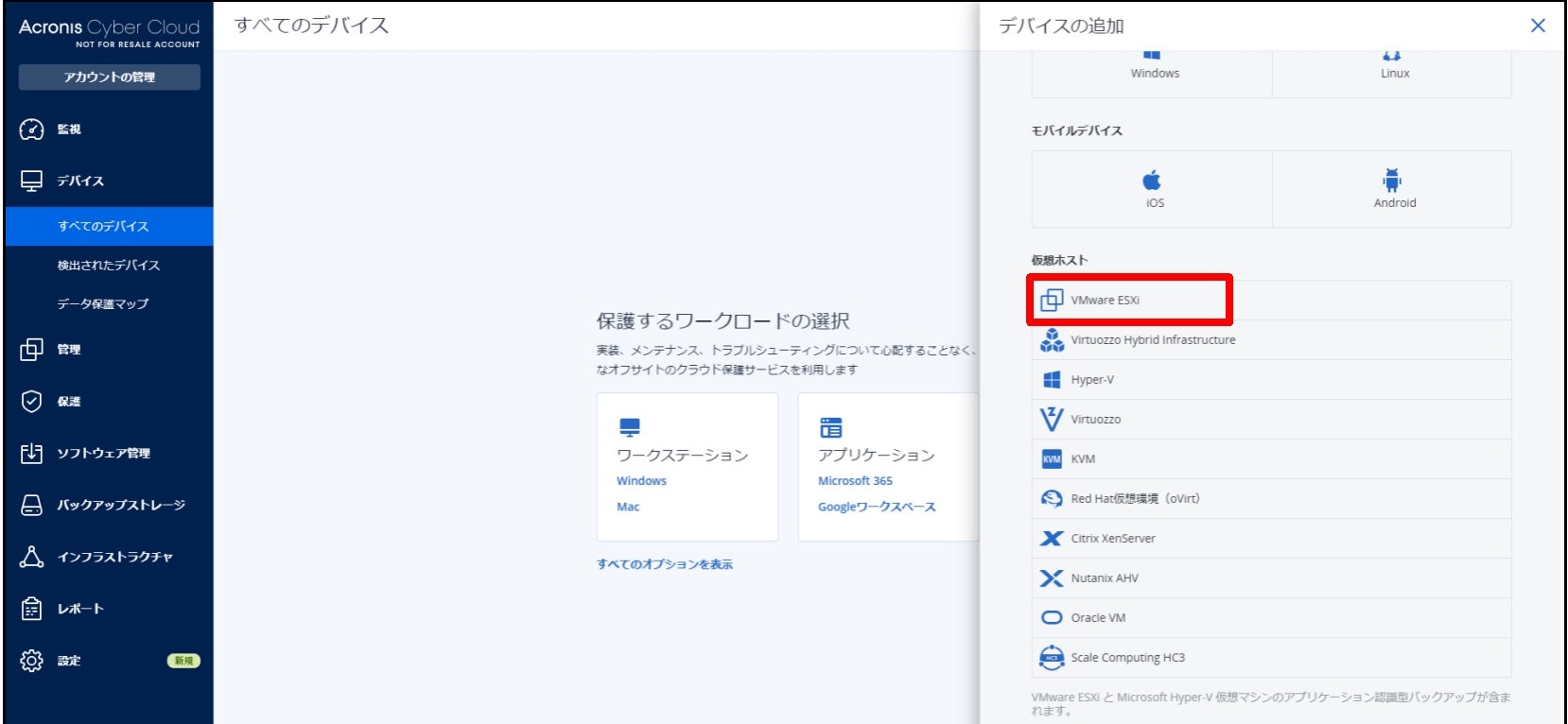Click the アカウントの管理 button
The image size is (1568, 724).
click(110, 78)
